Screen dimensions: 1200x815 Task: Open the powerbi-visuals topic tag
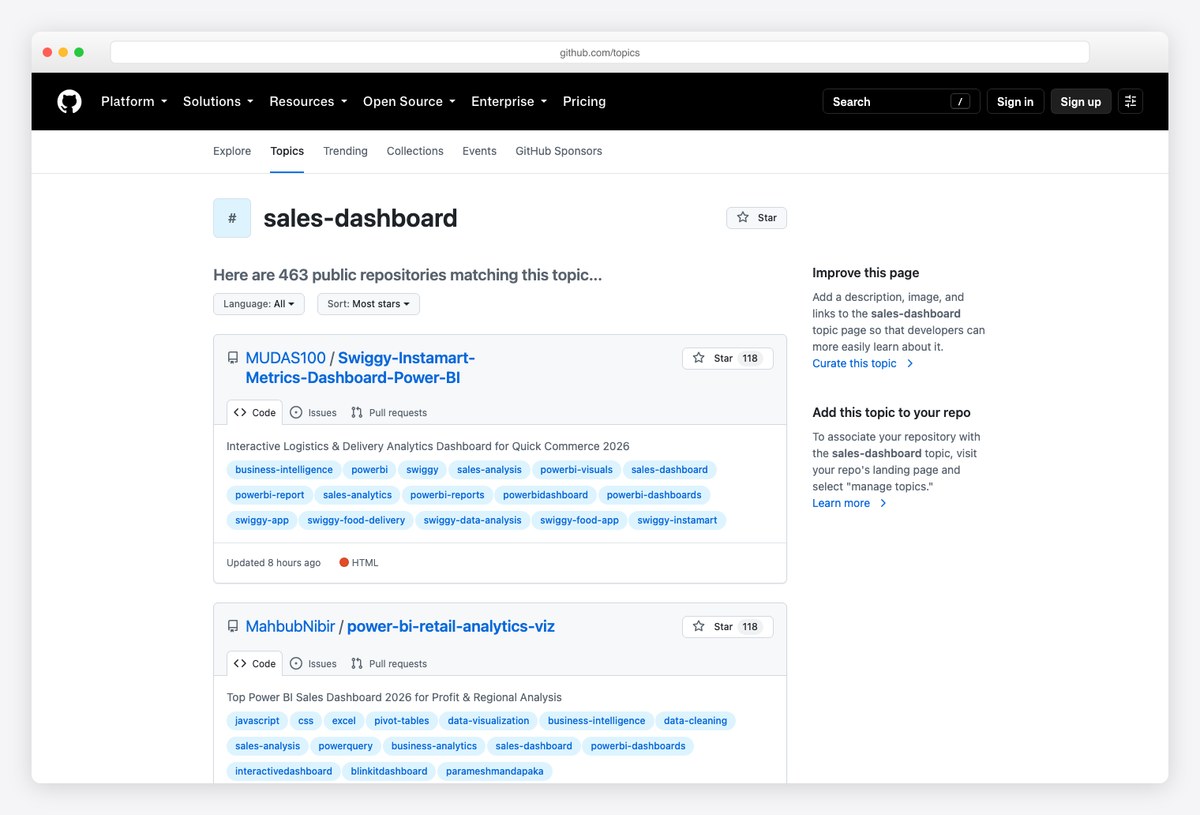click(x=576, y=470)
